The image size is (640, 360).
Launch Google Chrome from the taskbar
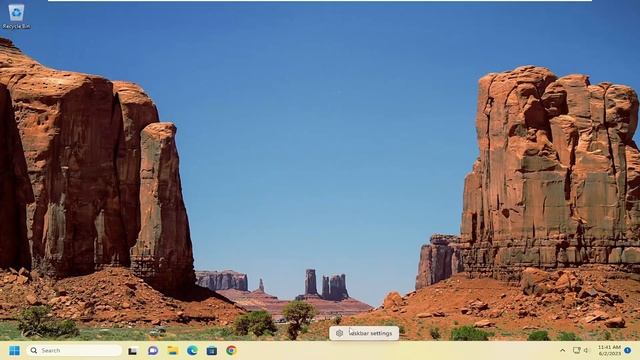coord(231,351)
